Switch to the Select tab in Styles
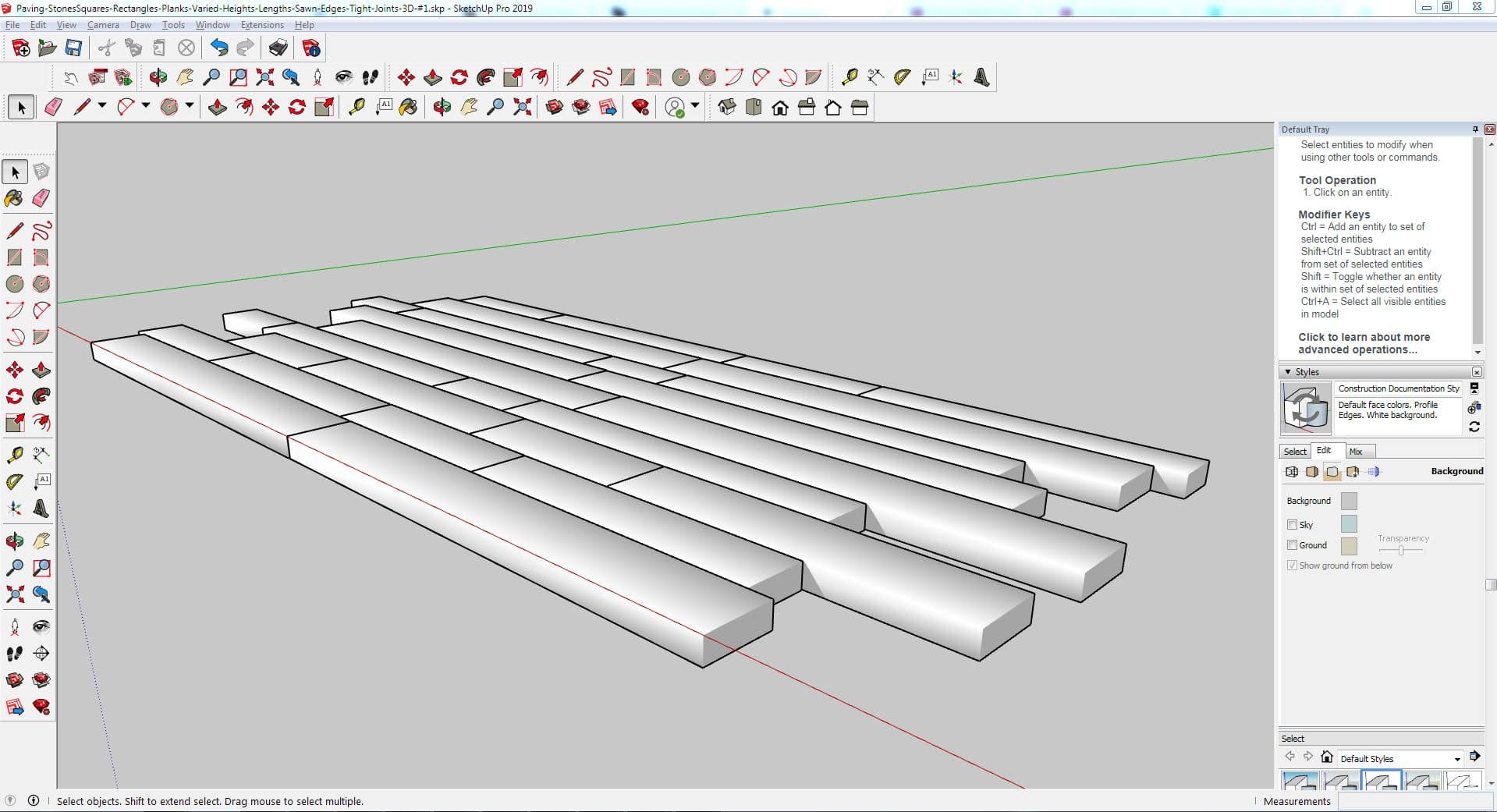This screenshot has width=1497, height=812. (1295, 452)
